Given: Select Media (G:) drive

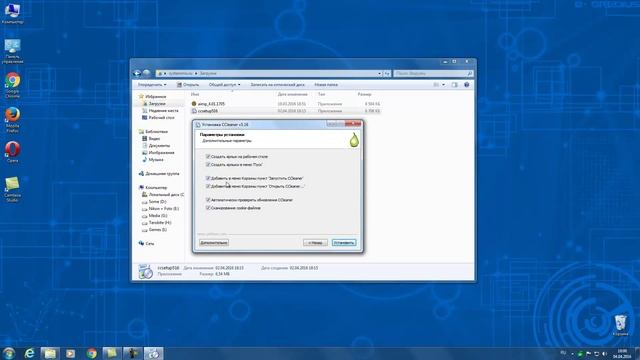Looking at the screenshot, I should point(155,216).
